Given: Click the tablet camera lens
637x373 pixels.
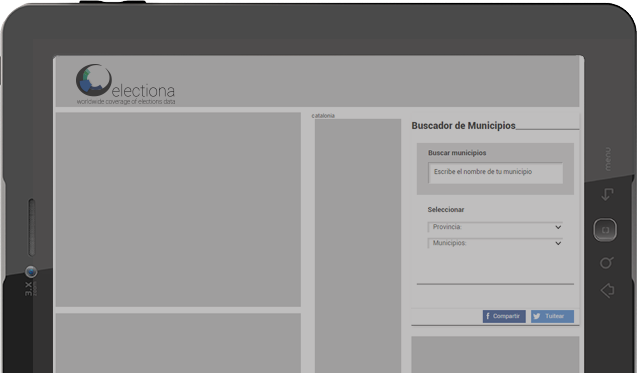Looking at the screenshot, I should pos(31,271).
